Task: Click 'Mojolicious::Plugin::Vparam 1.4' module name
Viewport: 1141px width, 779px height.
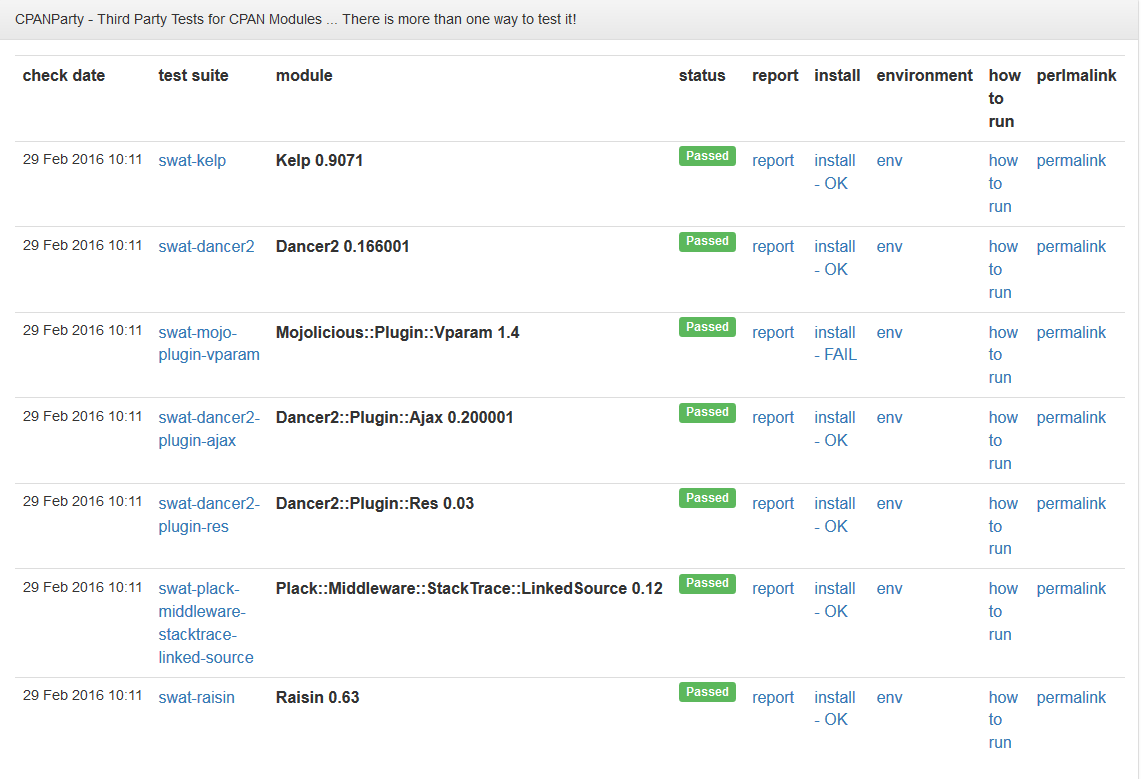Action: pyautogui.click(x=397, y=332)
